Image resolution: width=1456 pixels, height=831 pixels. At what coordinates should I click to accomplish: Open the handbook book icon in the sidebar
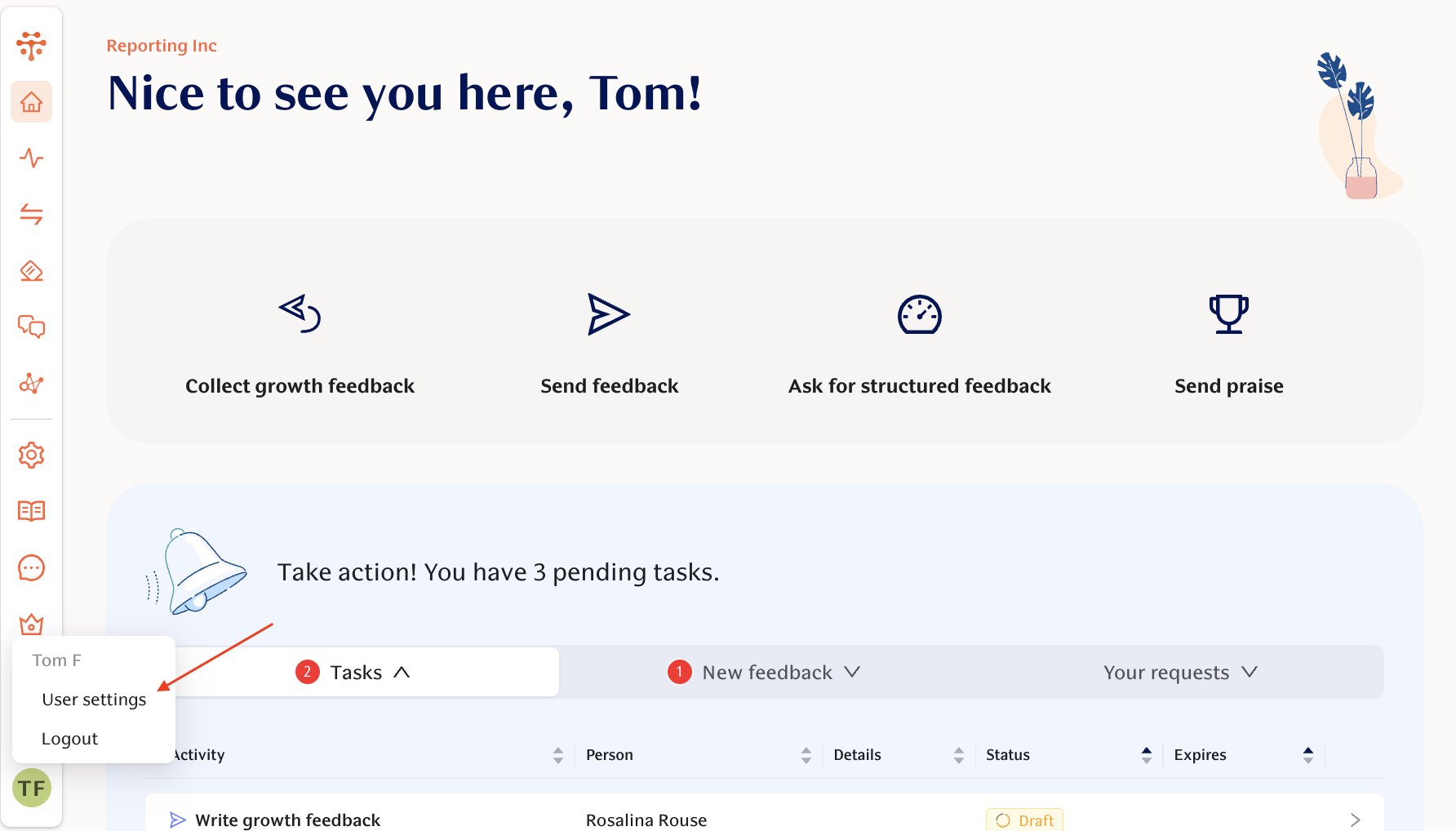[31, 511]
